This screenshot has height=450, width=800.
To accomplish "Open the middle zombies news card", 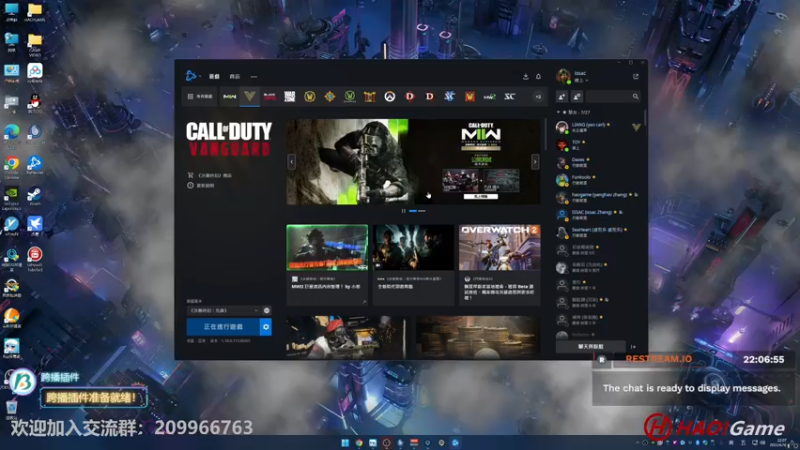I will click(x=413, y=265).
